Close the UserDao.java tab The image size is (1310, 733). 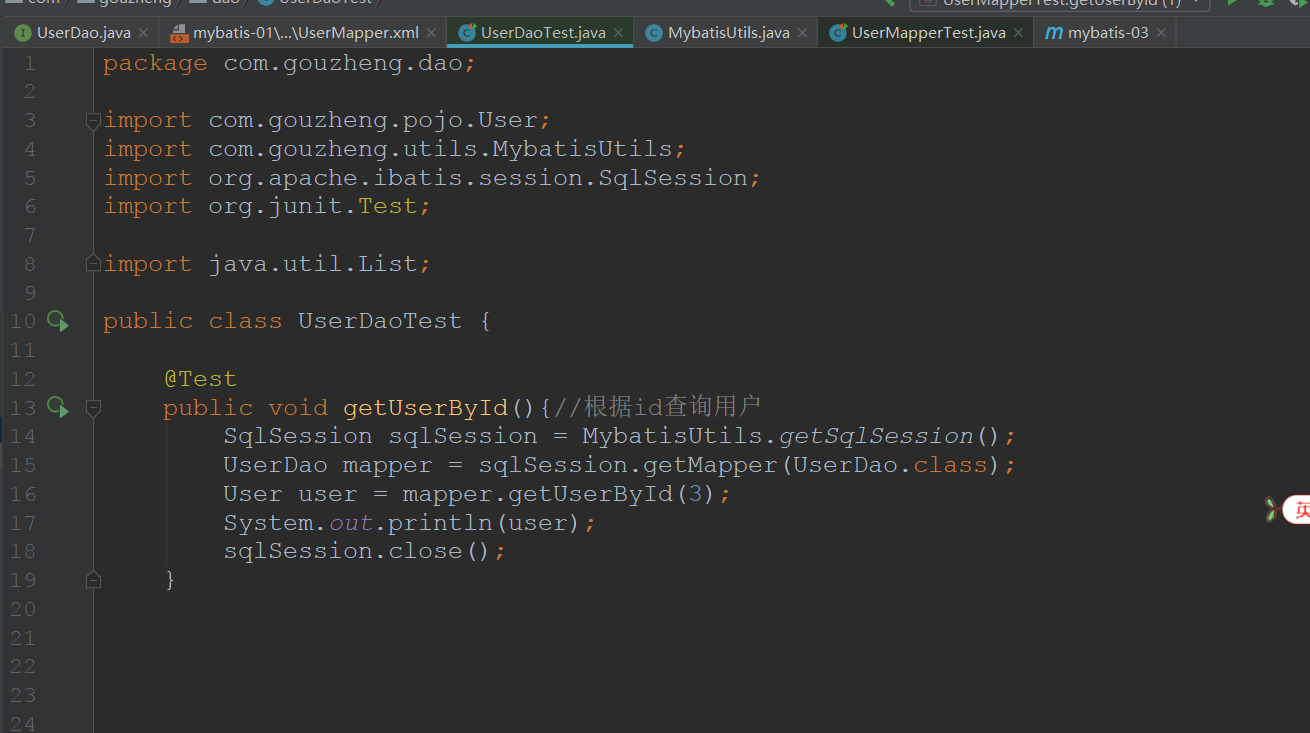point(143,33)
